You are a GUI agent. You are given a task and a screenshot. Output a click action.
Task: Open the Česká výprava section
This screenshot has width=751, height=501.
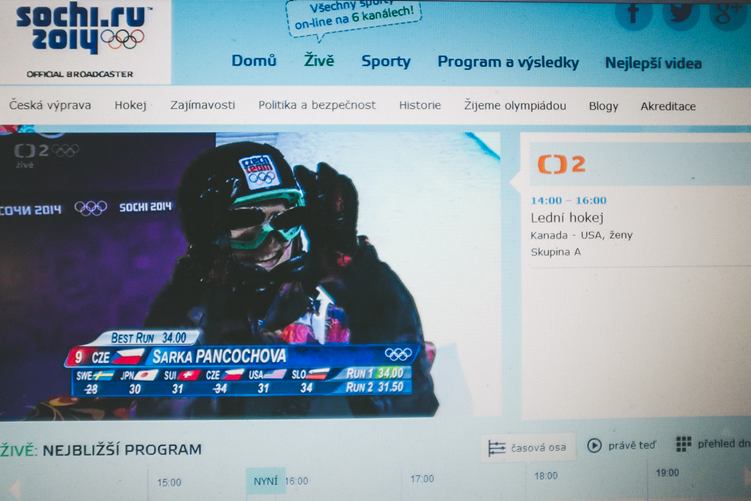click(50, 105)
